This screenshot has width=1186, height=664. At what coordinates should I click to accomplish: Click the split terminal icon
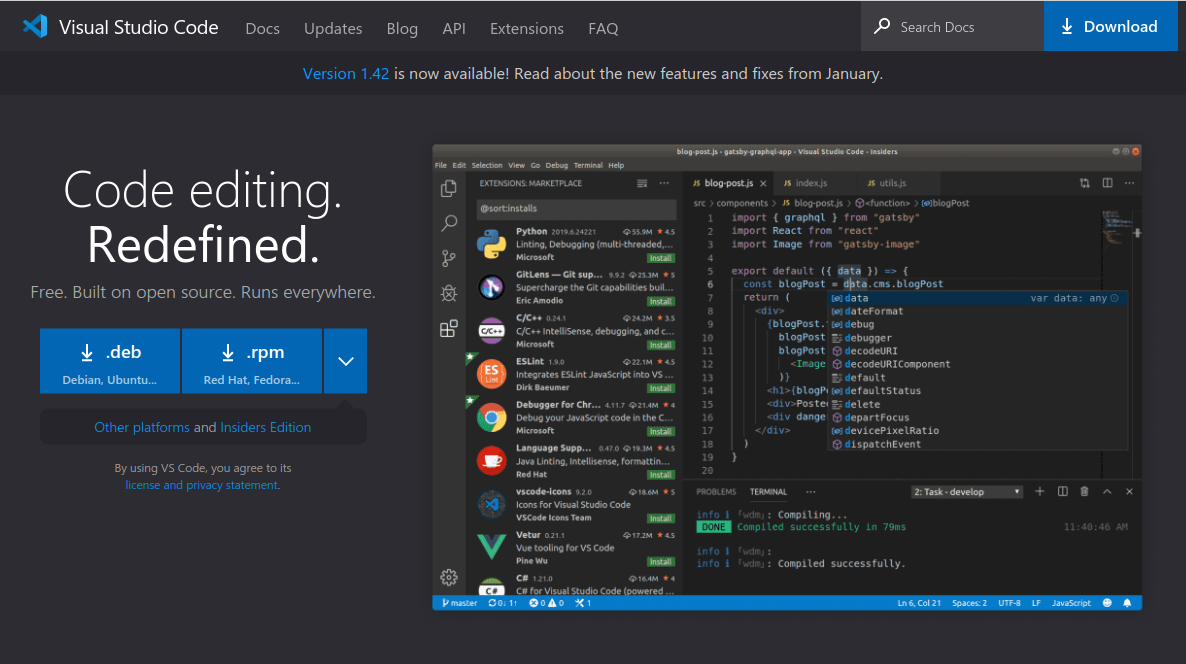(1063, 492)
